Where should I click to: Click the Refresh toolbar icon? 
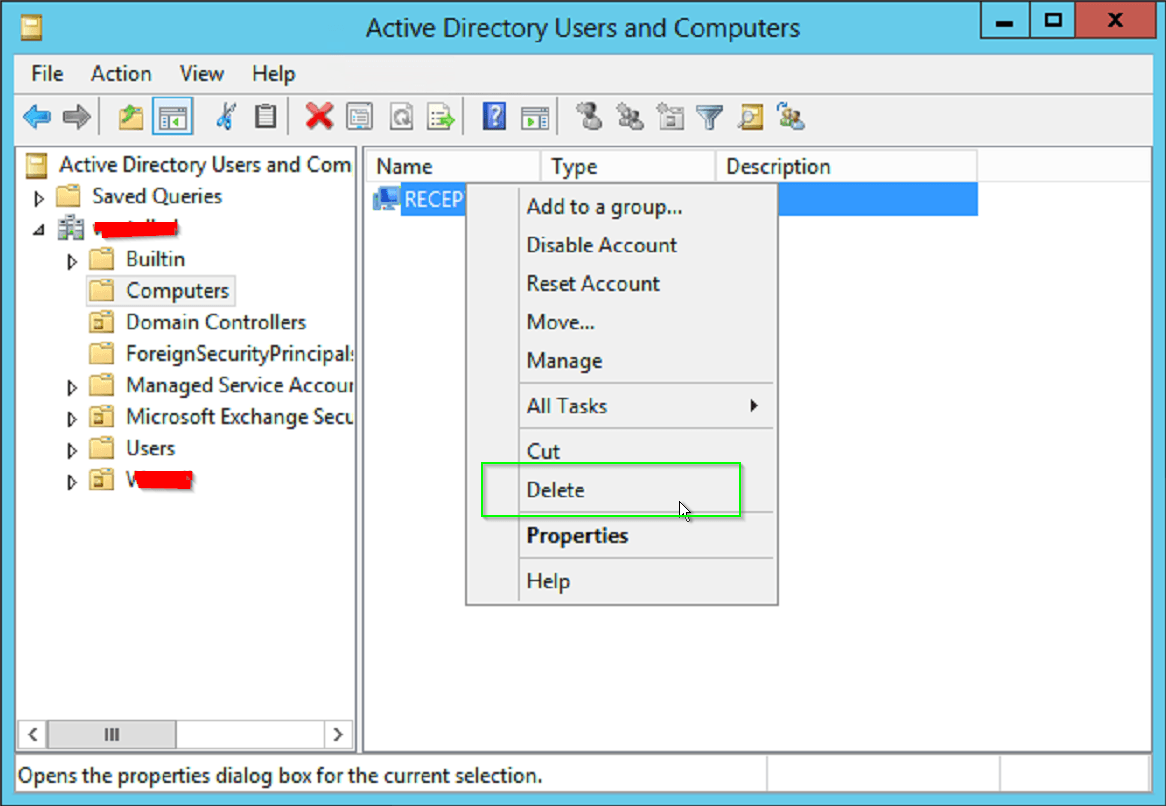click(x=401, y=118)
